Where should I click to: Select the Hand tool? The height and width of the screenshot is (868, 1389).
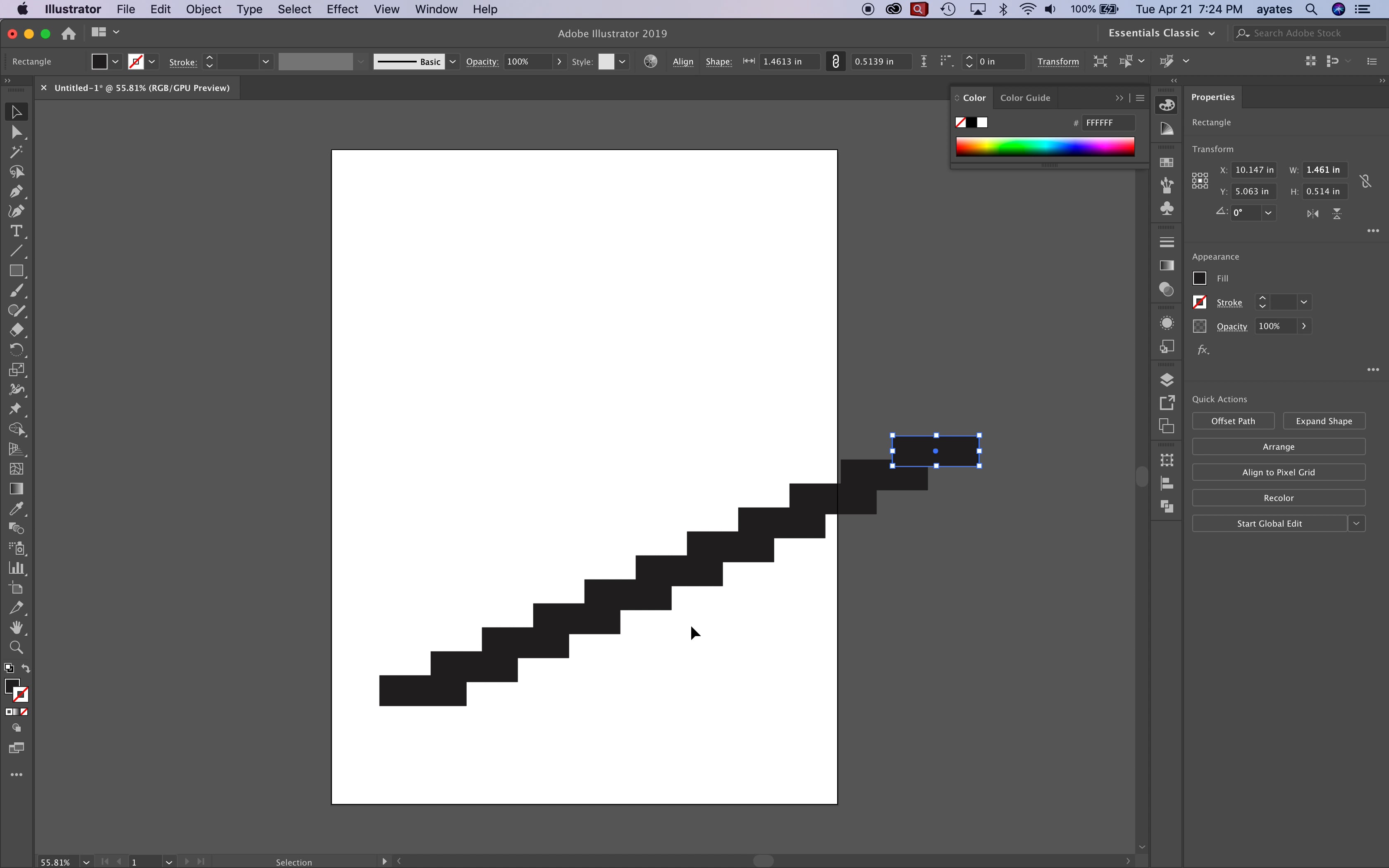pyautogui.click(x=16, y=627)
